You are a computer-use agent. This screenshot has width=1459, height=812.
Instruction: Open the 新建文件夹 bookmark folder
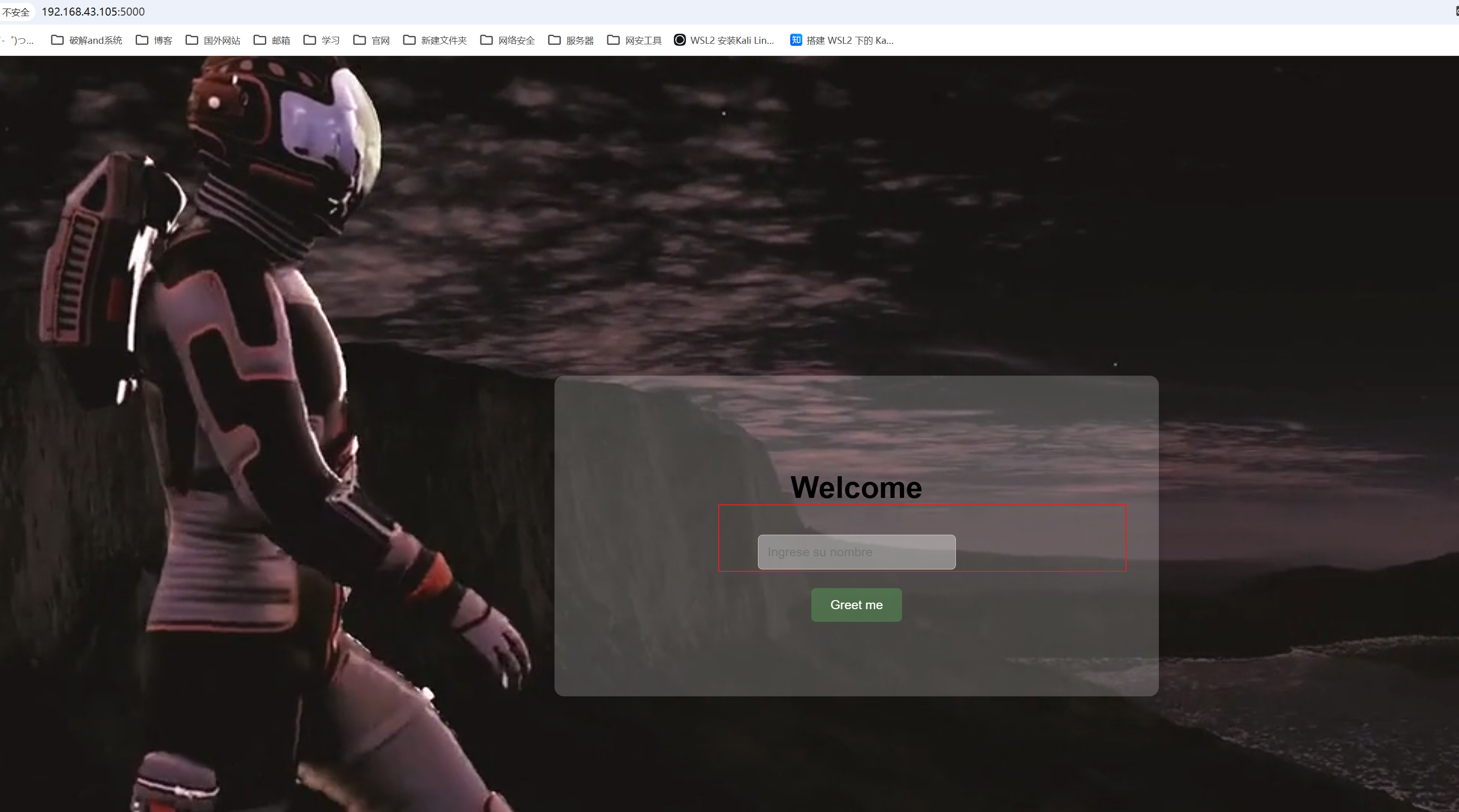point(435,40)
